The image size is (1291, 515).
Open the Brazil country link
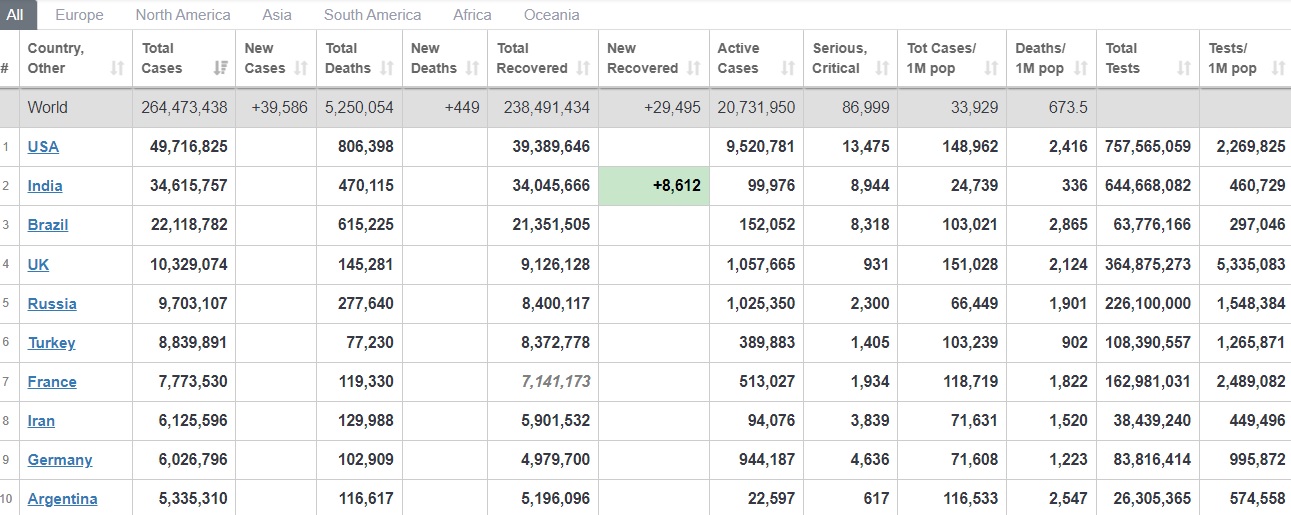pos(48,225)
